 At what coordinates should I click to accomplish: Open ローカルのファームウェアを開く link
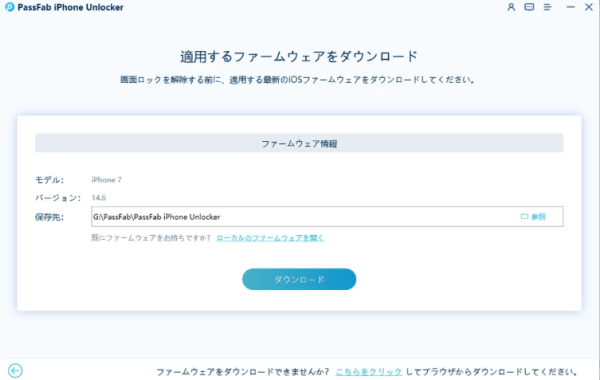270,238
